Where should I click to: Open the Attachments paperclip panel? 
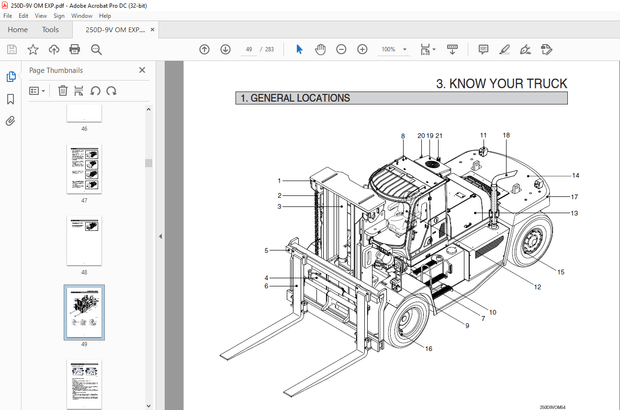click(x=11, y=121)
